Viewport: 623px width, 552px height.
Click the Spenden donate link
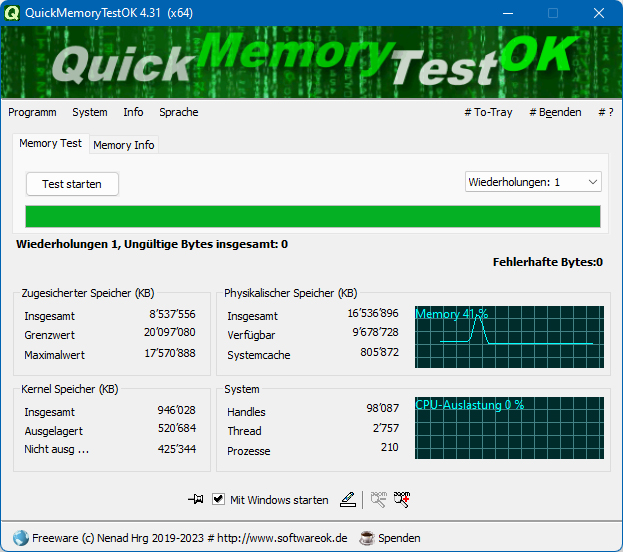[399, 538]
